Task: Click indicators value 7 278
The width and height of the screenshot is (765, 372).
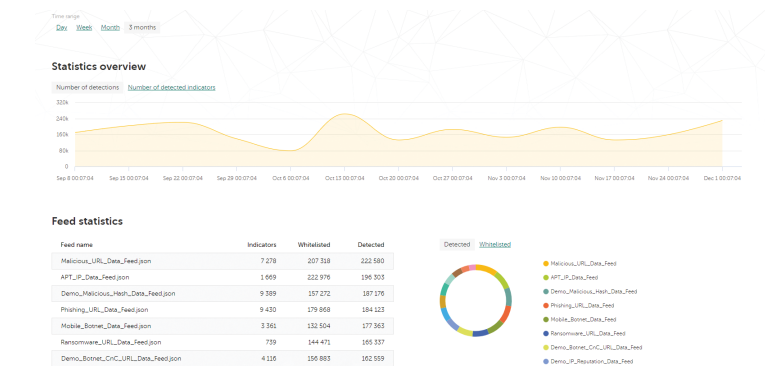Action: [268, 261]
